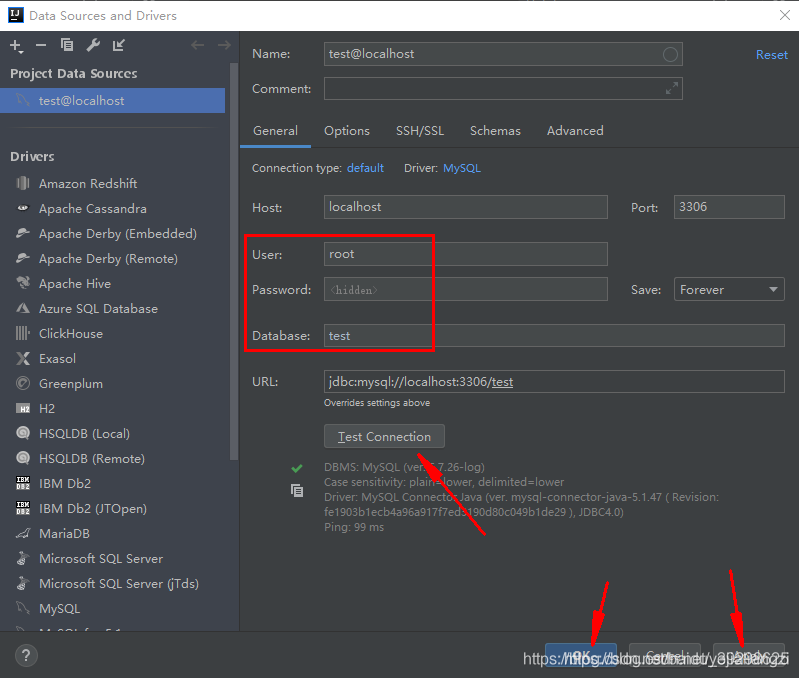Expand the Comment field with the arrows icon
The image size is (799, 678).
pos(671,89)
